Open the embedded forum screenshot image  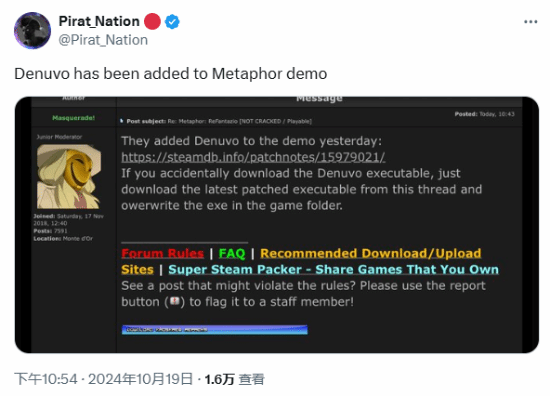[x=277, y=225]
